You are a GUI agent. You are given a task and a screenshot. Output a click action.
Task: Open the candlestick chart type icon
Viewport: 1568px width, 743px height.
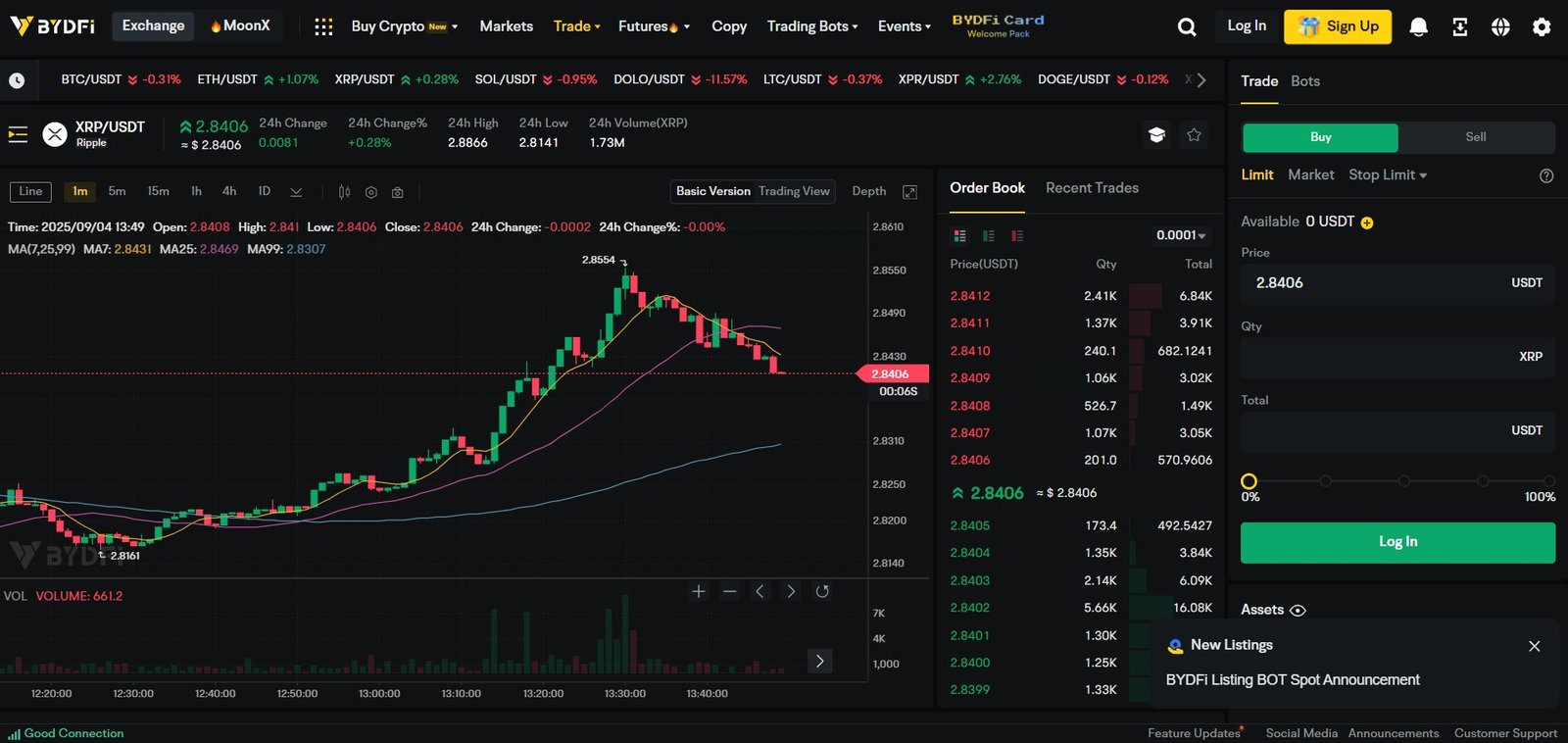coord(344,192)
